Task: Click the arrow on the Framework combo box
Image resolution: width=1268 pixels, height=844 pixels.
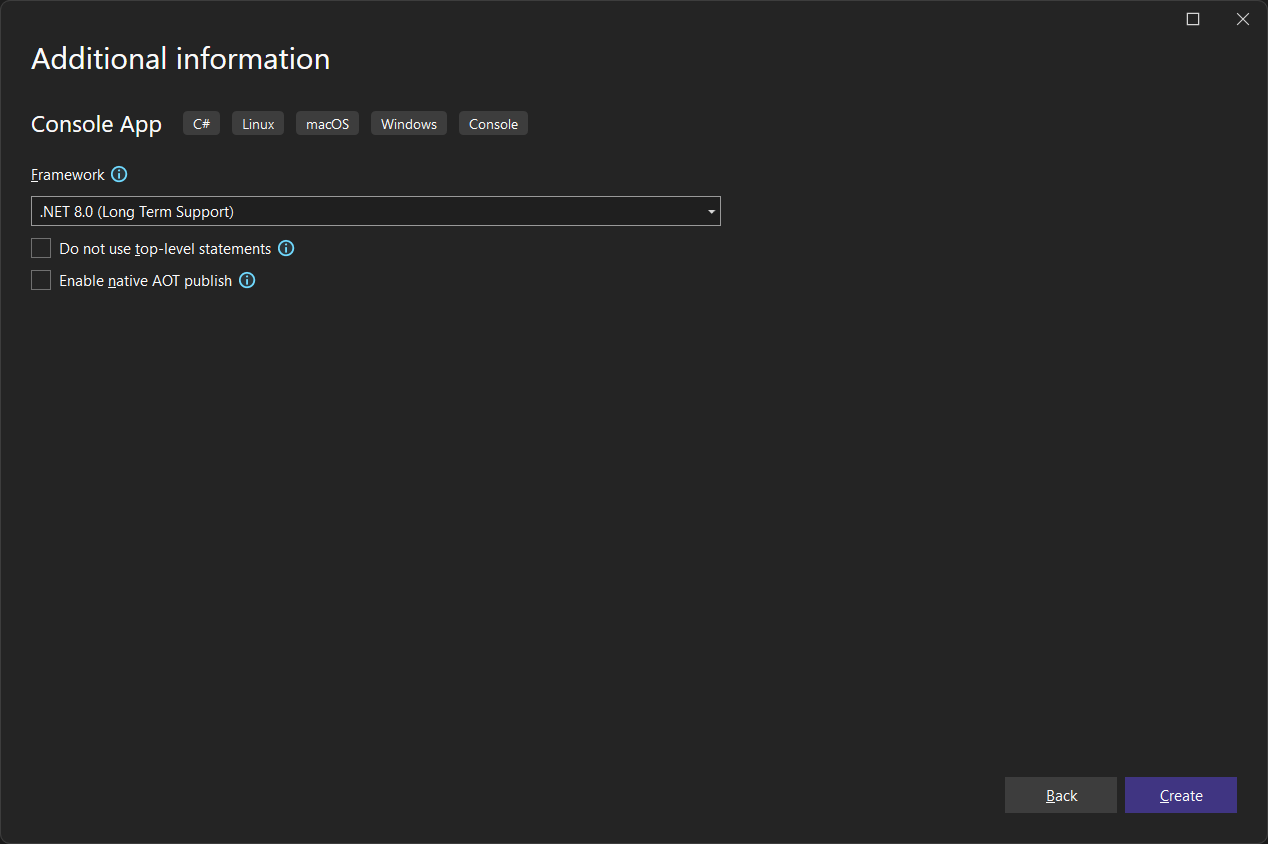Action: pyautogui.click(x=711, y=211)
